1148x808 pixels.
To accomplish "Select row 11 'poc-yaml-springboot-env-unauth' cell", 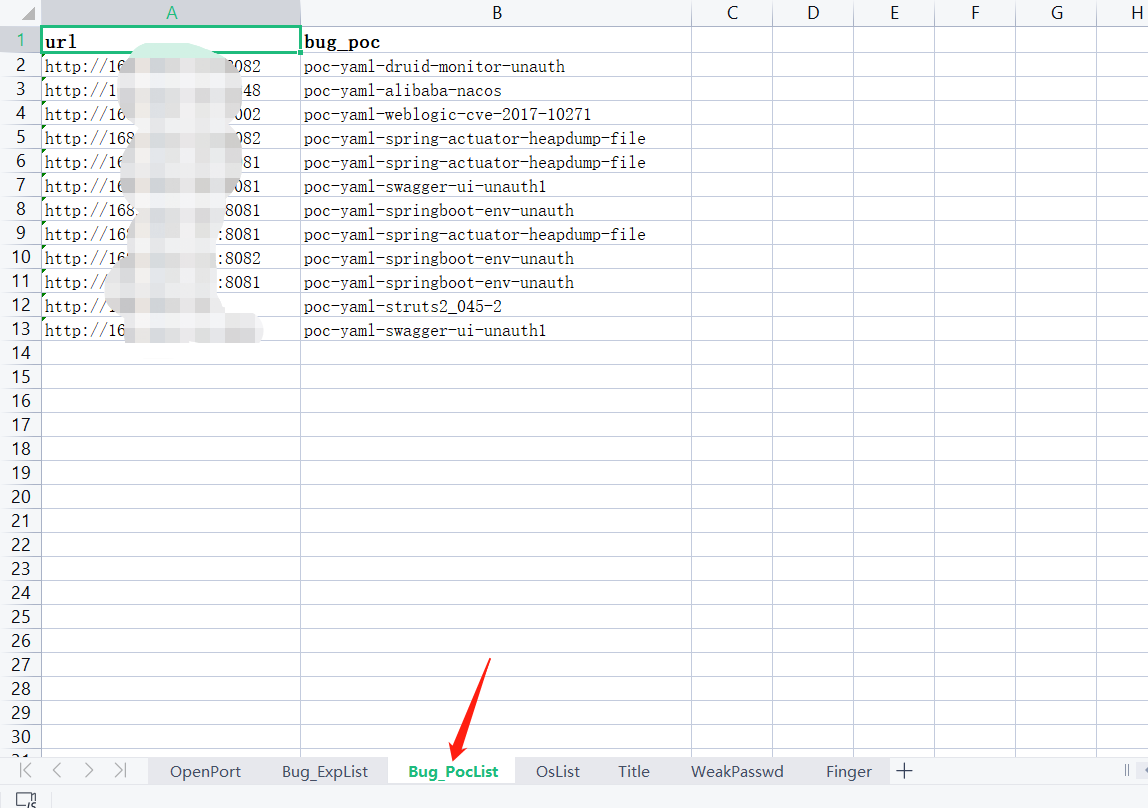I will coord(496,282).
